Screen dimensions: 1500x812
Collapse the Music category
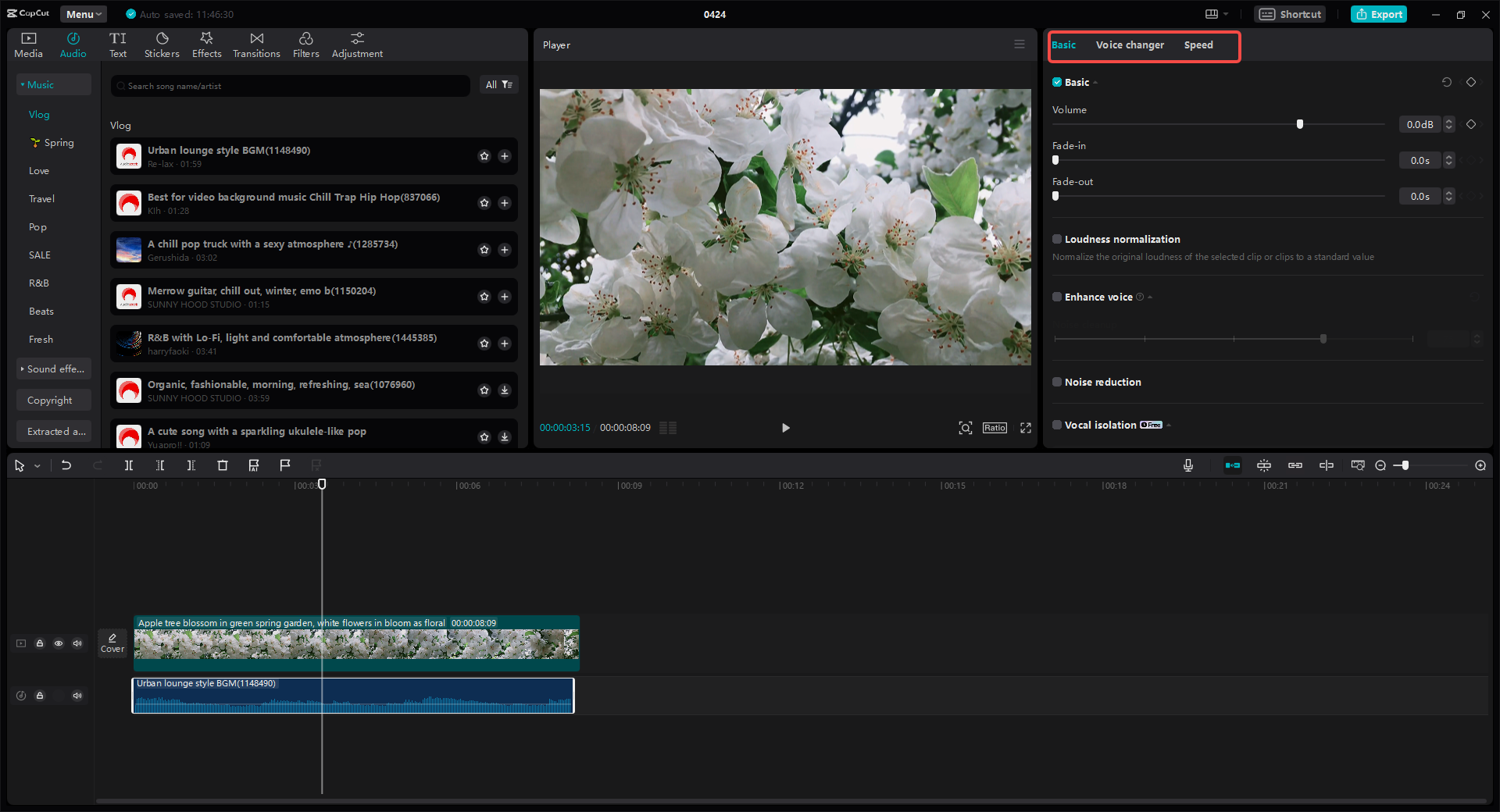tap(54, 84)
